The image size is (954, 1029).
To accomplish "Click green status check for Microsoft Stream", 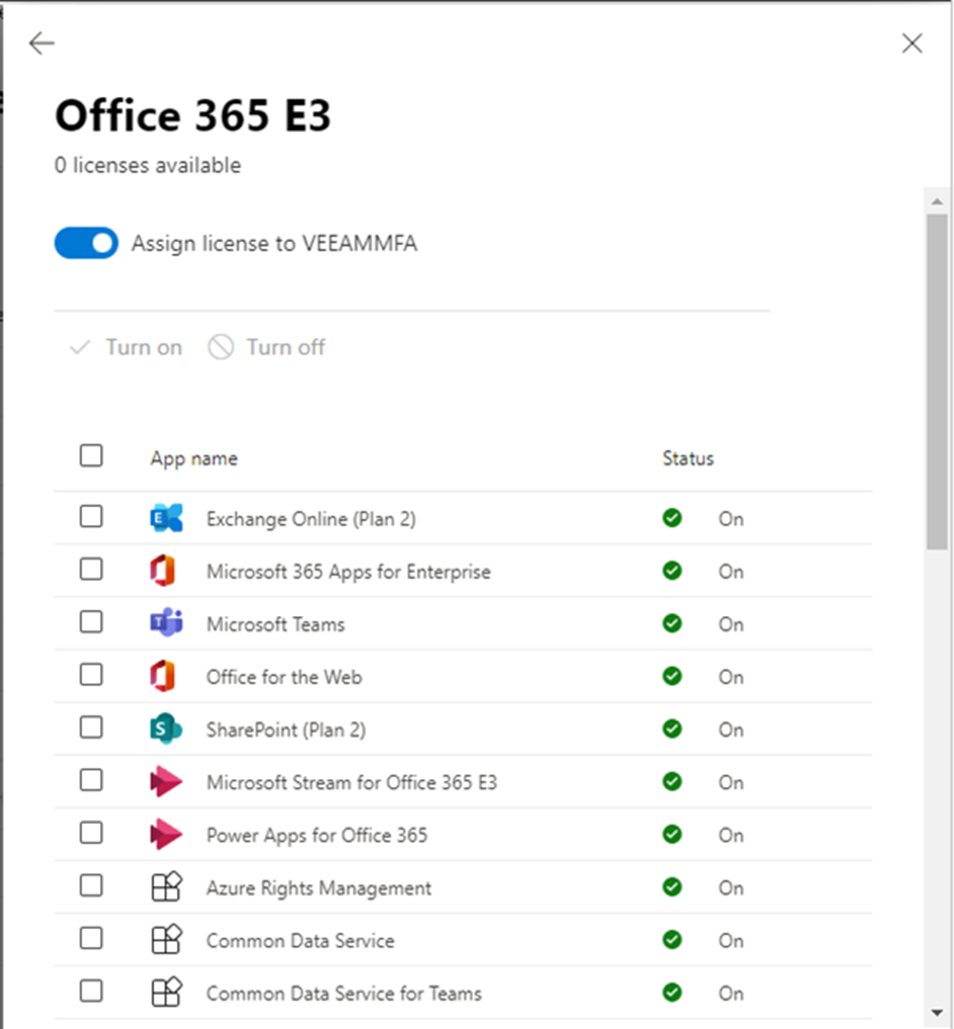I will click(672, 781).
